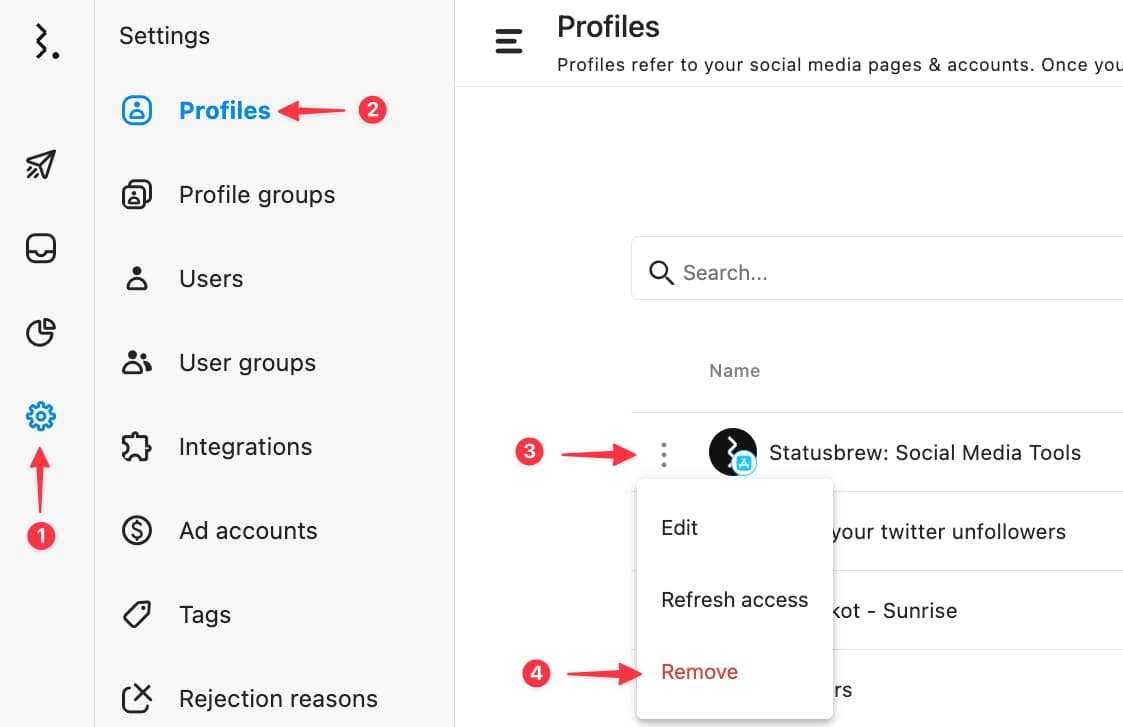This screenshot has width=1123, height=727.
Task: Open three-dot menu for Statusbrew profile
Action: tap(663, 454)
